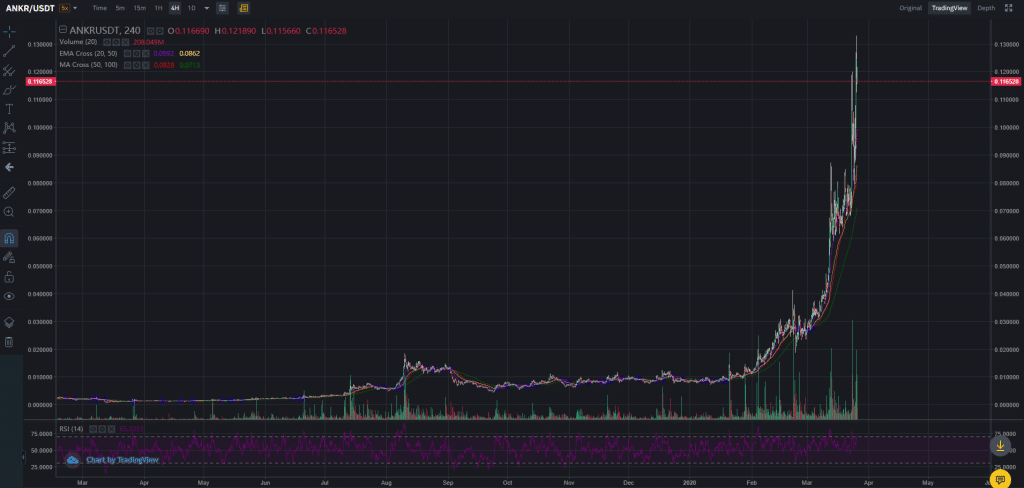Pick the ruler measure tool
This screenshot has height=488, width=1024.
click(x=9, y=192)
